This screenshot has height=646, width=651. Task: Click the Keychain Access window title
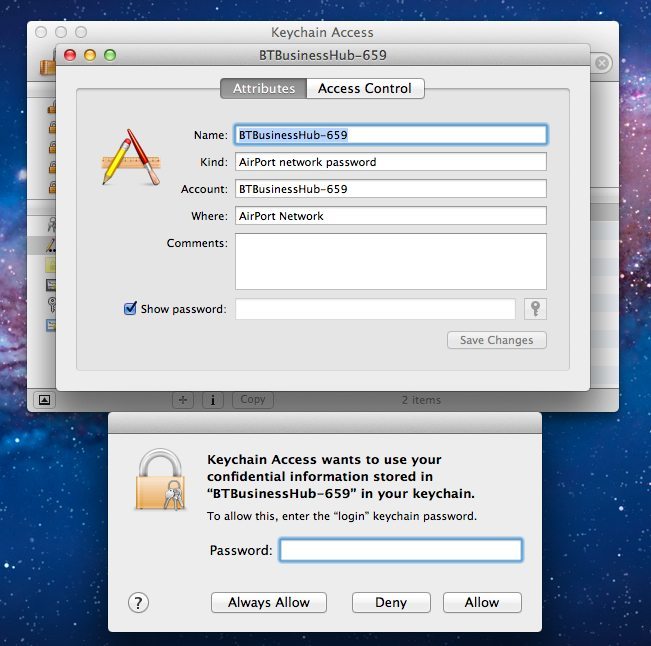click(x=322, y=32)
